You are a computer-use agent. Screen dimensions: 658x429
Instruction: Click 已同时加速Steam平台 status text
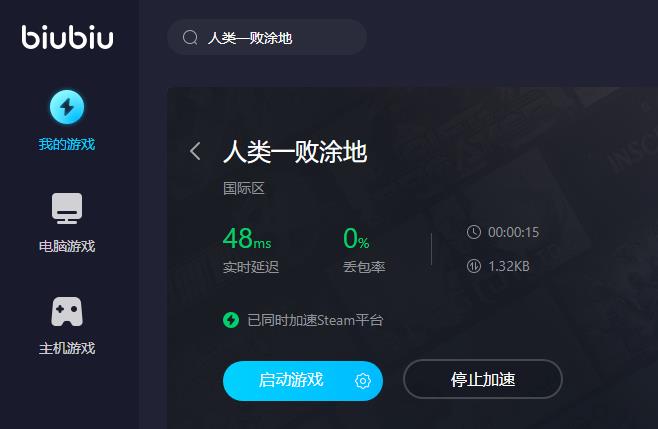[315, 320]
